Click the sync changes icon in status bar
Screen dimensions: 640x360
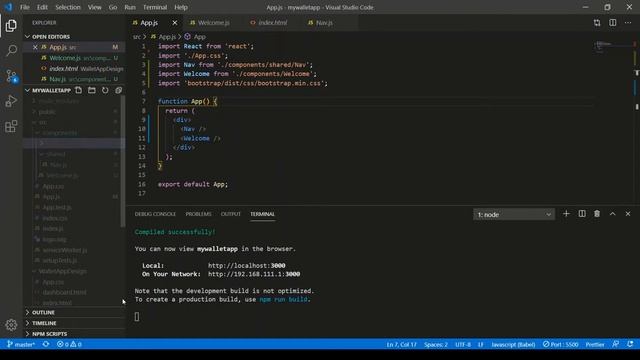[46, 344]
